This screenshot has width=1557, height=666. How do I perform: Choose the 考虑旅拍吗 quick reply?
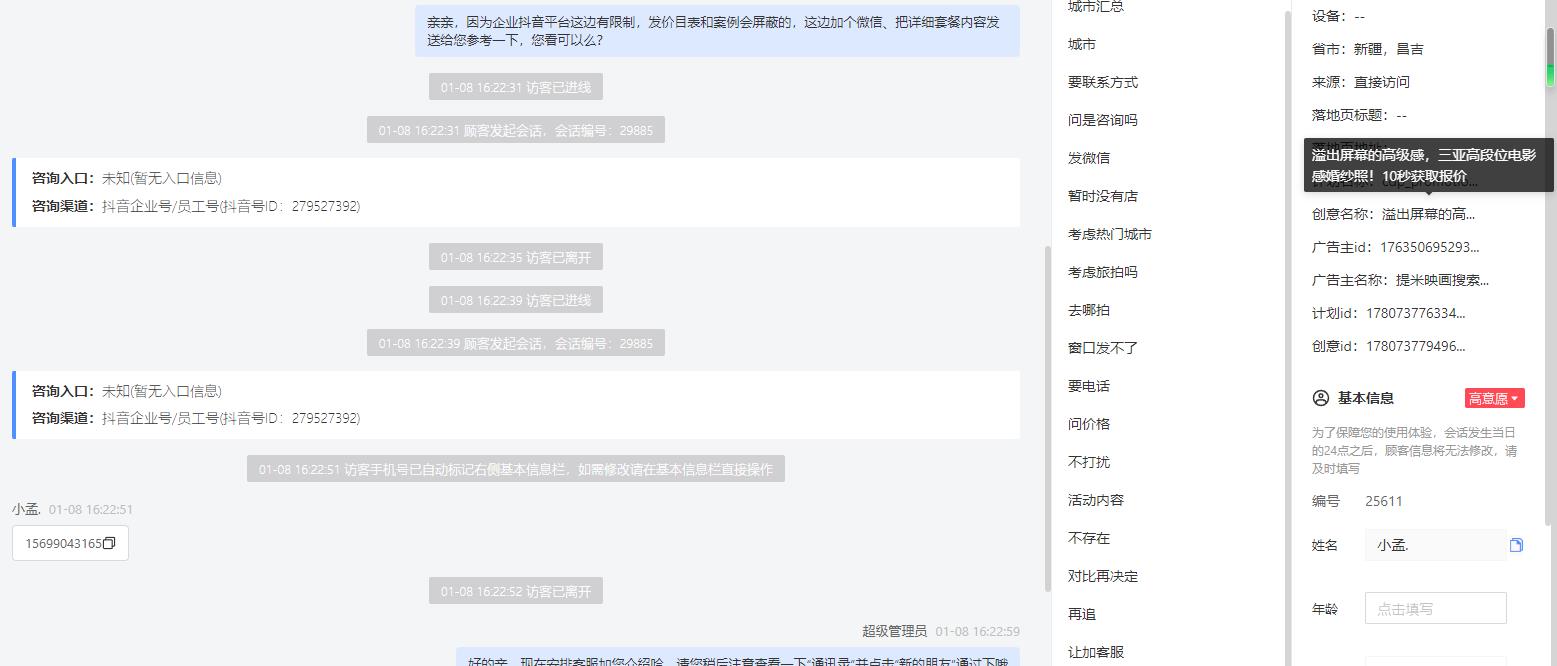[x=1102, y=272]
